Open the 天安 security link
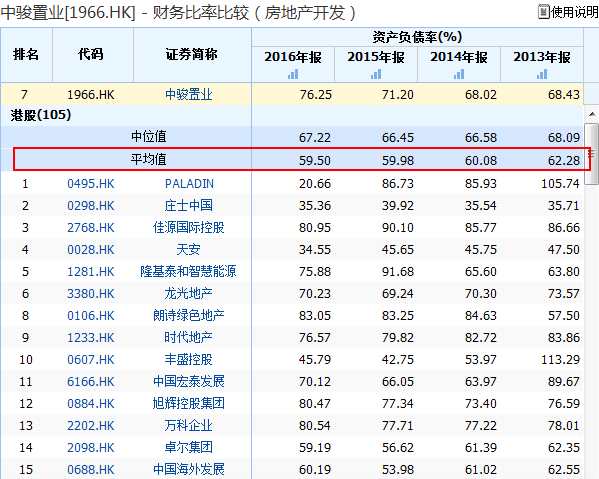 pyautogui.click(x=188, y=249)
